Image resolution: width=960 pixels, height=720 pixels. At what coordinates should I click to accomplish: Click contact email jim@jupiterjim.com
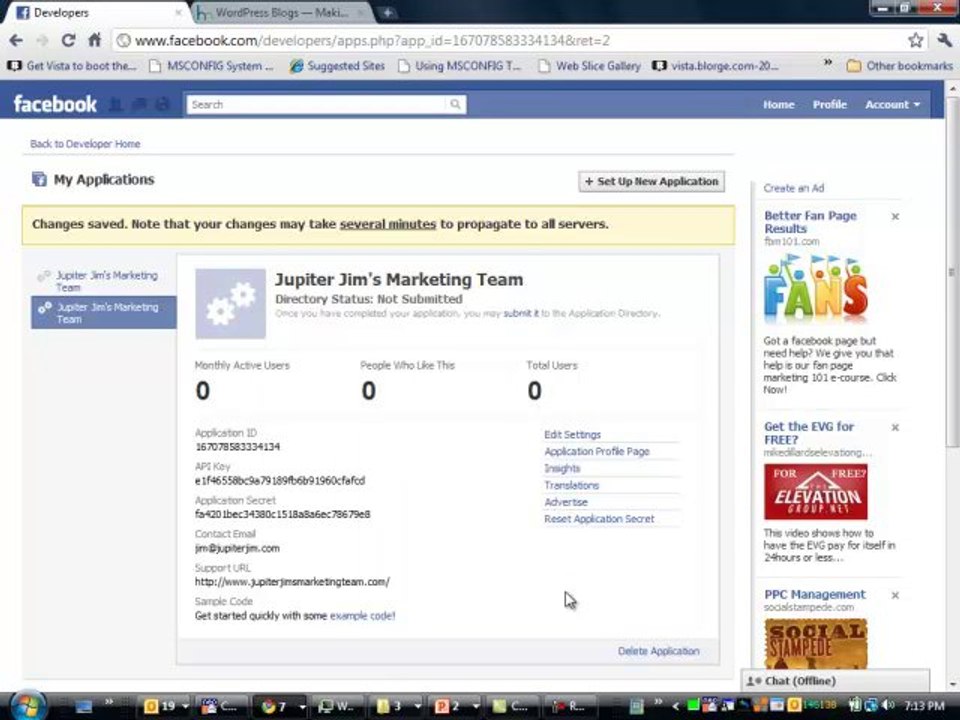click(237, 549)
